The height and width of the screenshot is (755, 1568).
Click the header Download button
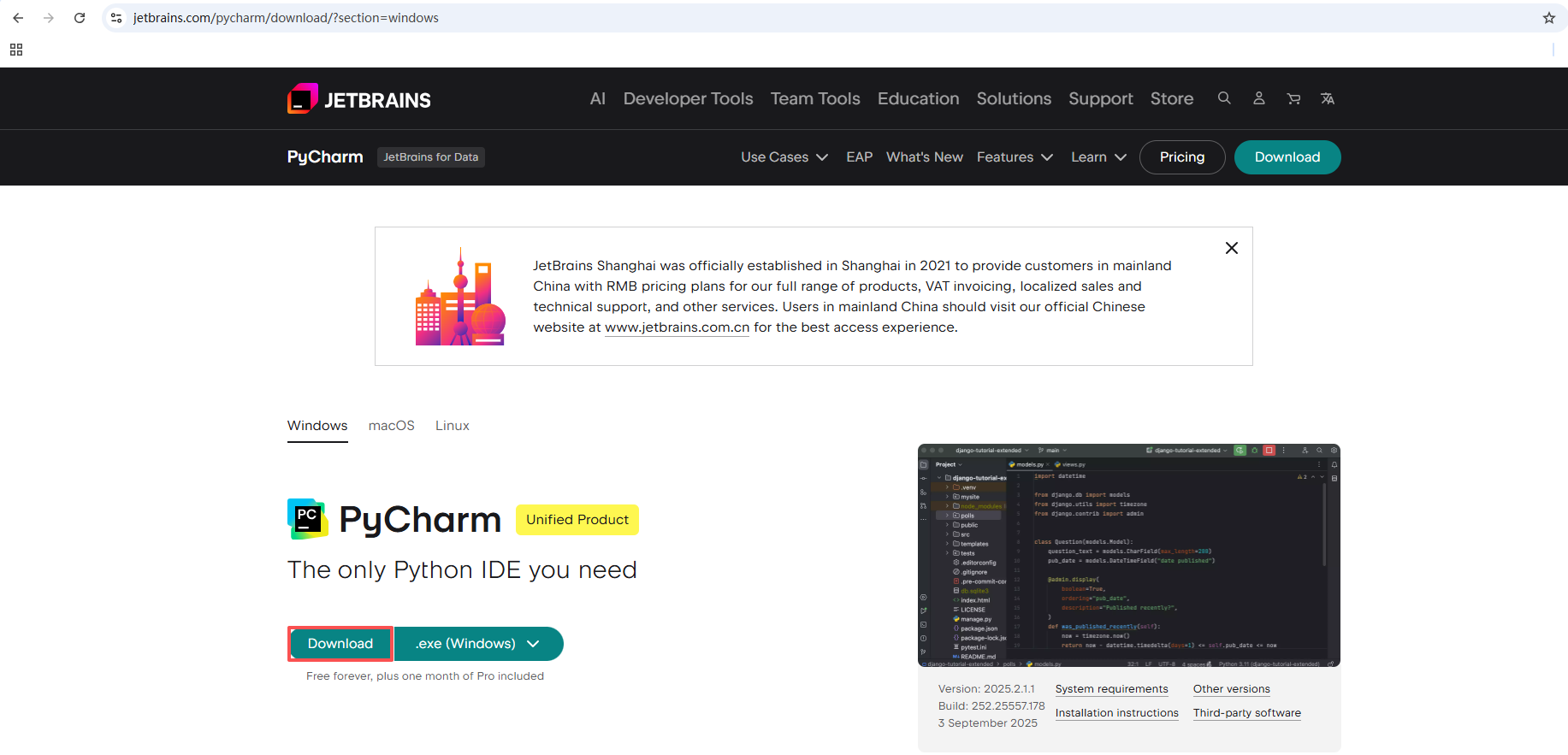pos(1287,157)
